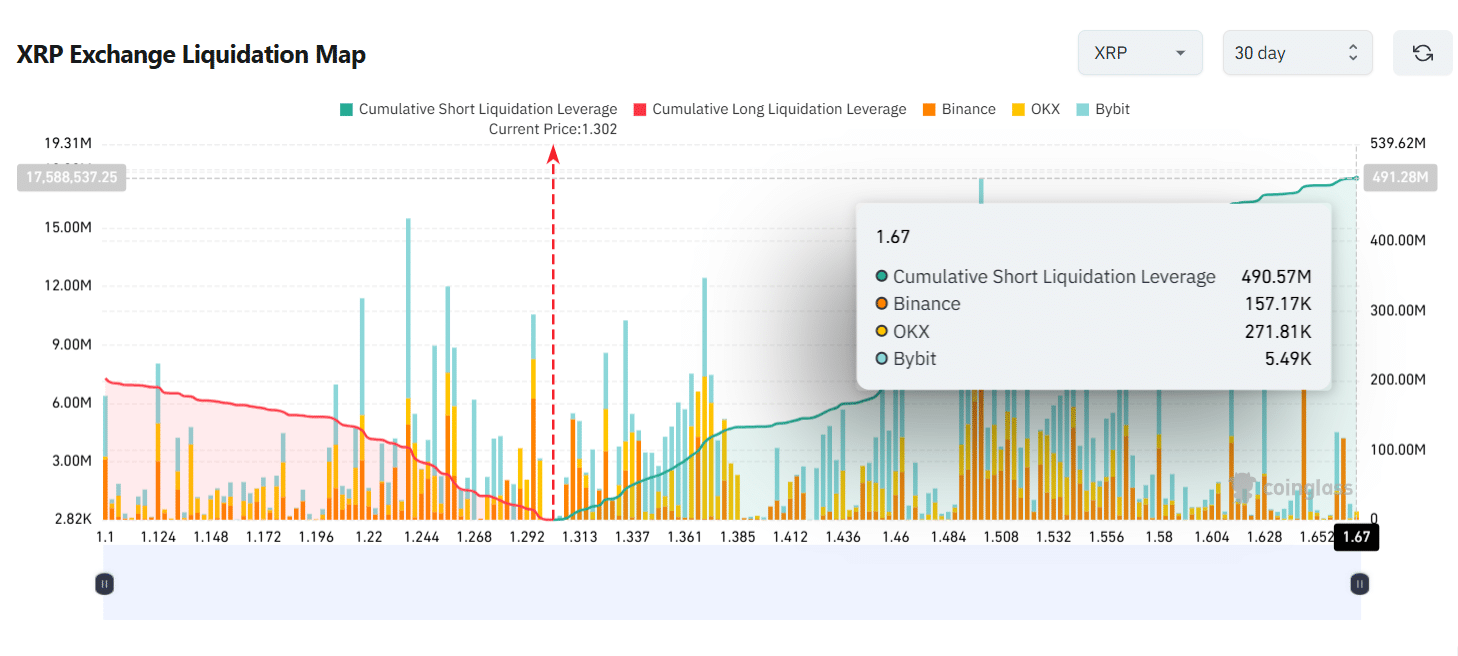Click the 539.62M right axis label
The width and height of the screenshot is (1458, 656).
[1398, 143]
